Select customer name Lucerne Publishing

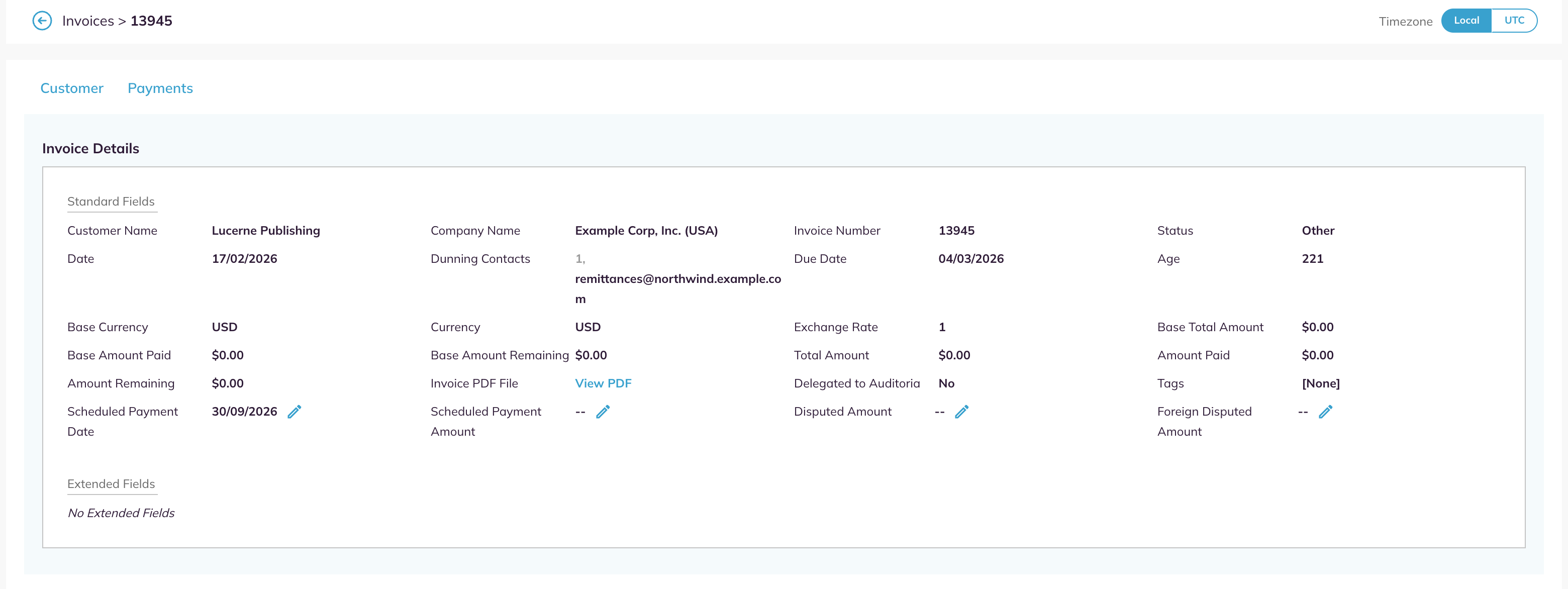(265, 231)
